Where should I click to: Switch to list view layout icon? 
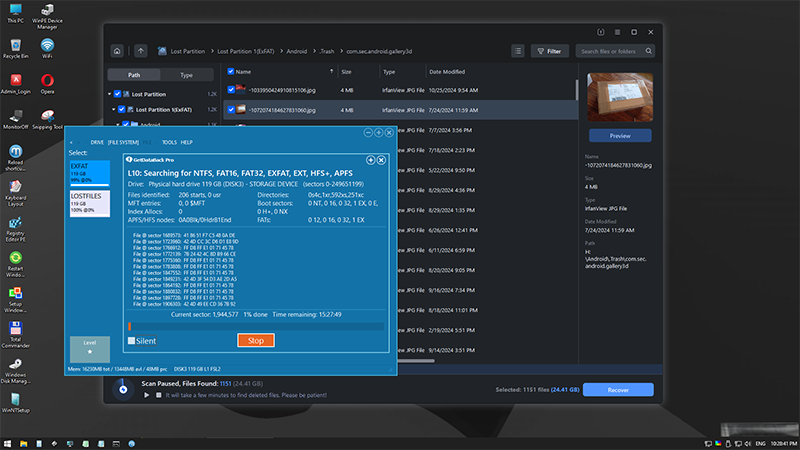(x=517, y=51)
